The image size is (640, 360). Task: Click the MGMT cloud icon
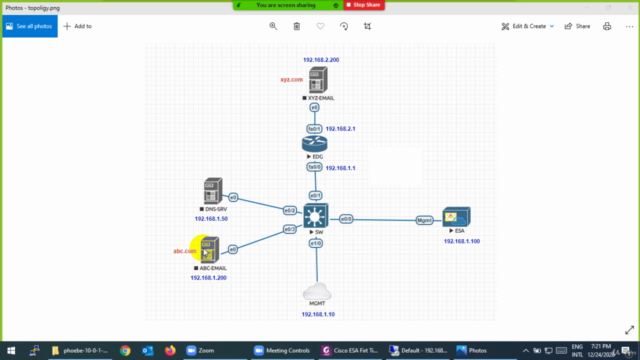[x=317, y=291]
